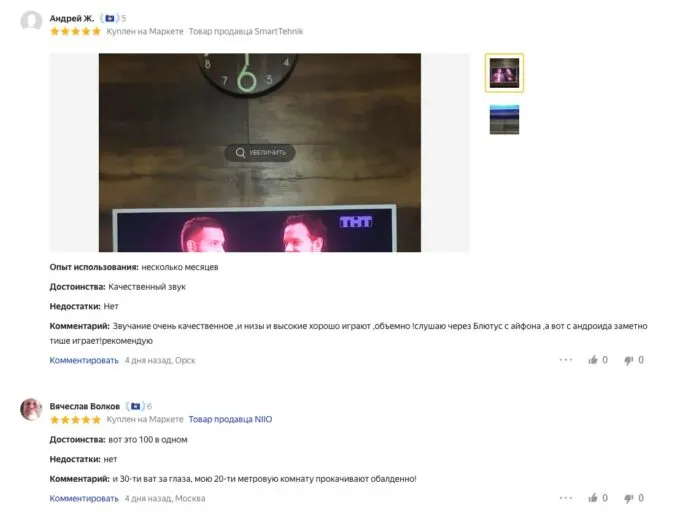Click Комментировать under Андрей Ж.'s review
Screen dimensions: 680x526
[x=84, y=360]
